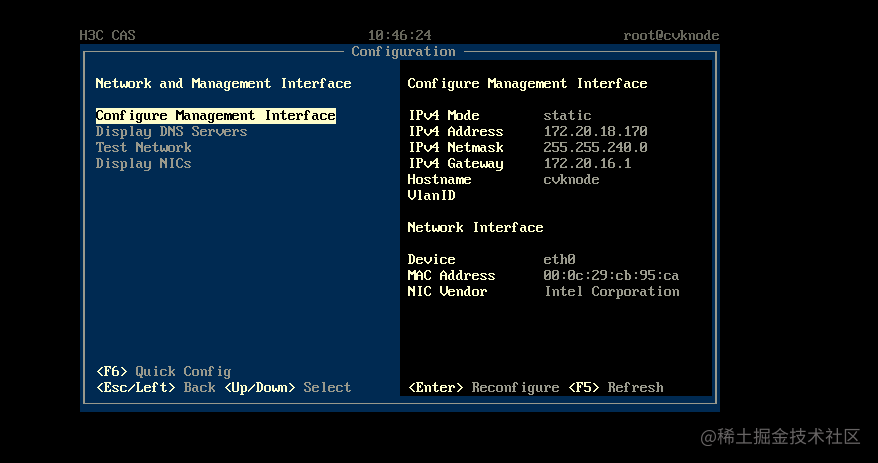Select Configure Management Interface menu entry
The width and height of the screenshot is (878, 463).
coord(215,116)
